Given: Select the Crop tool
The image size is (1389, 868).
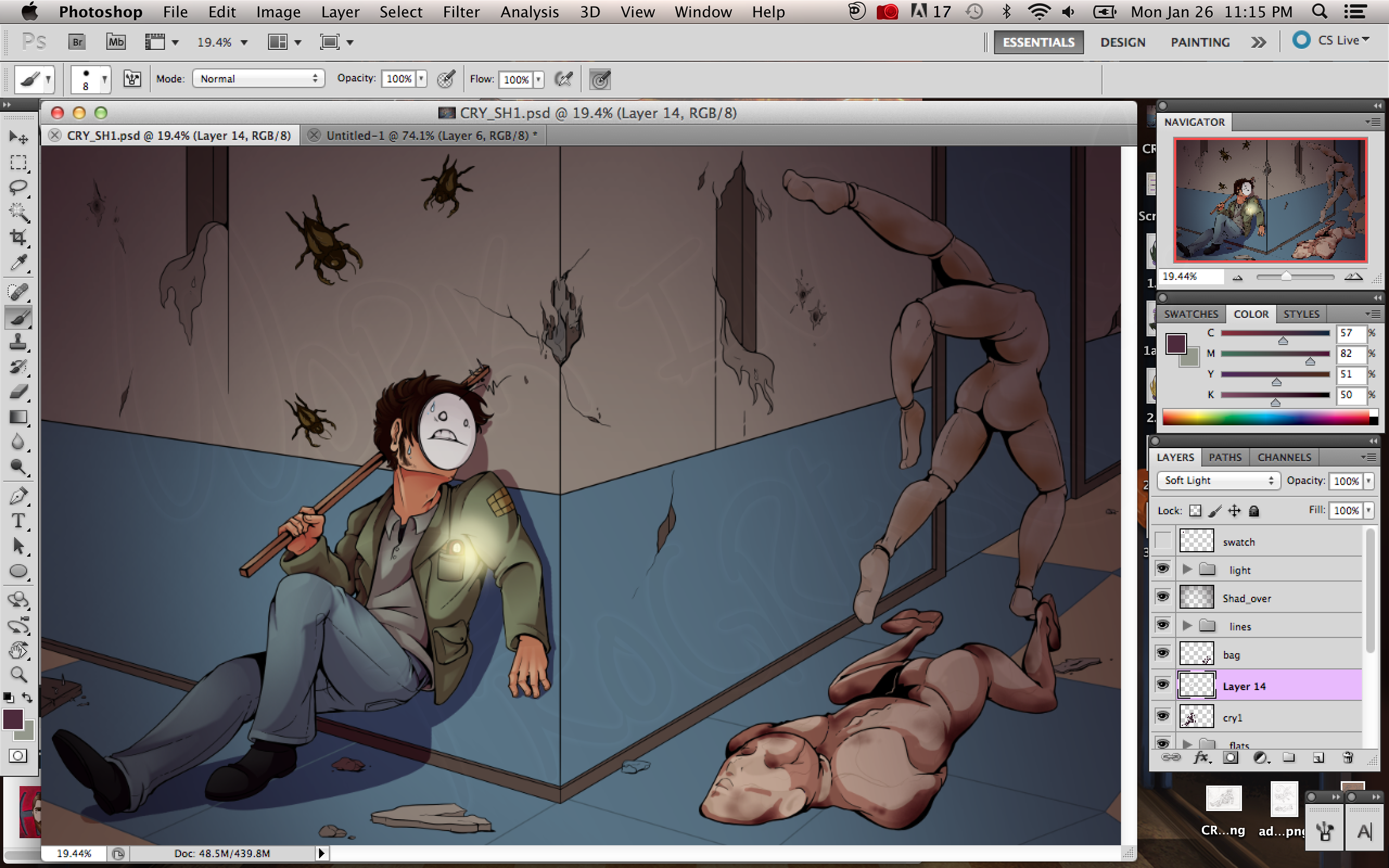Looking at the screenshot, I should (18, 237).
